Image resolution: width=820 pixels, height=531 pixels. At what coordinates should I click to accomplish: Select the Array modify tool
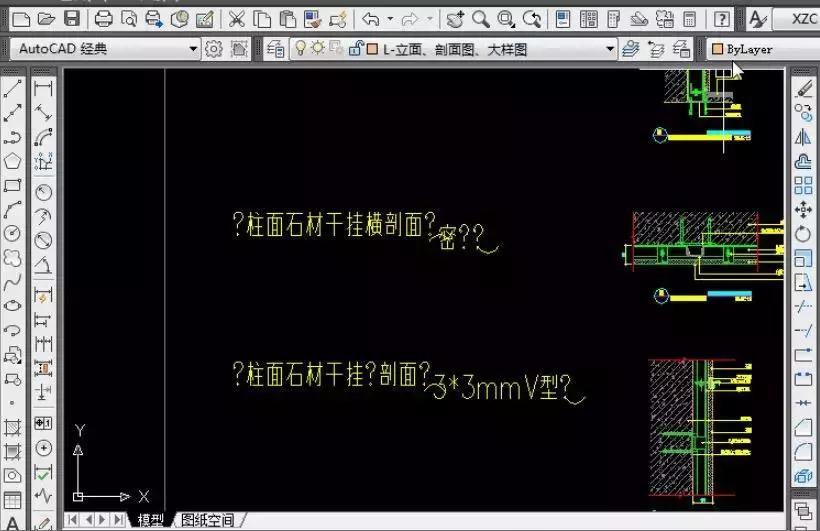coord(803,185)
